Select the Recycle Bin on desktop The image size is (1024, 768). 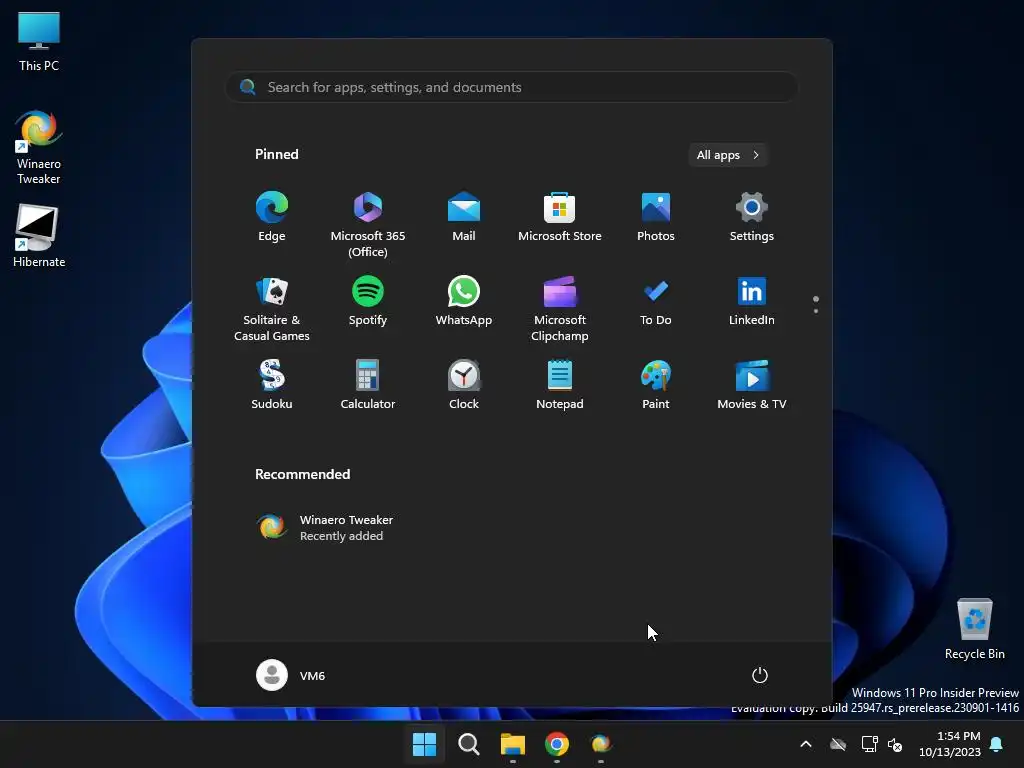974,630
